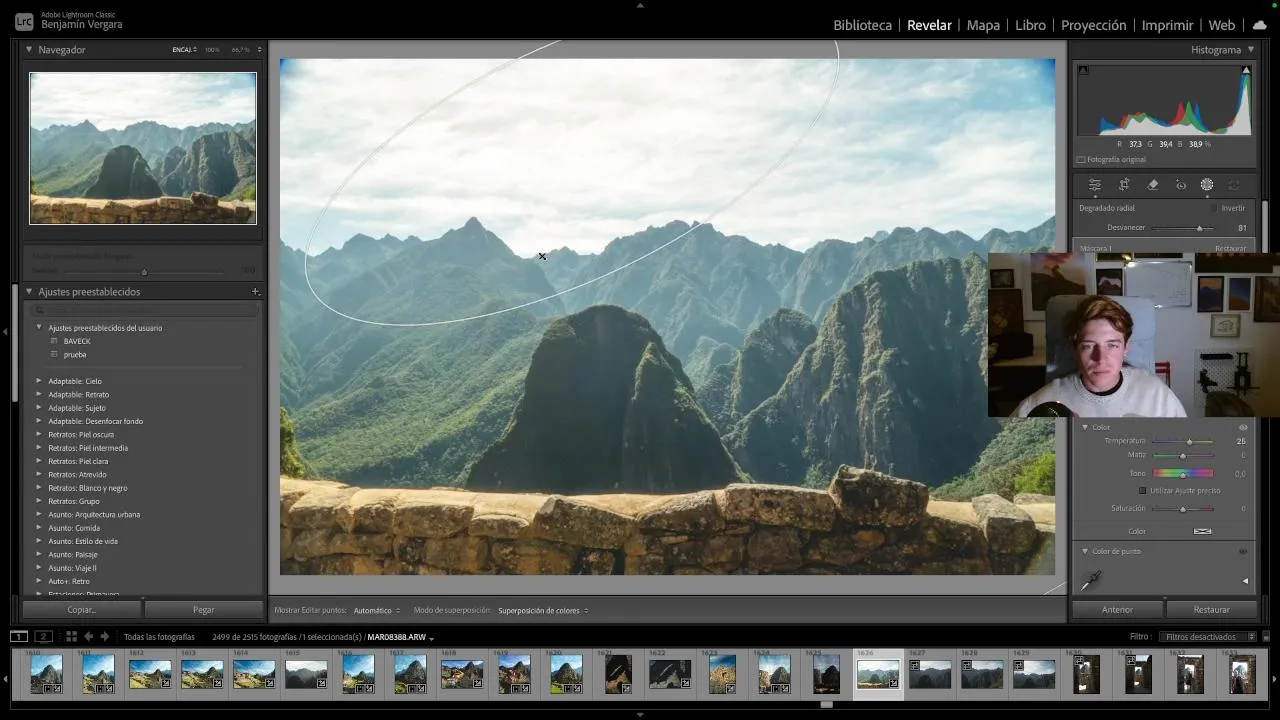Collapse the Navegador panel

[x=29, y=49]
